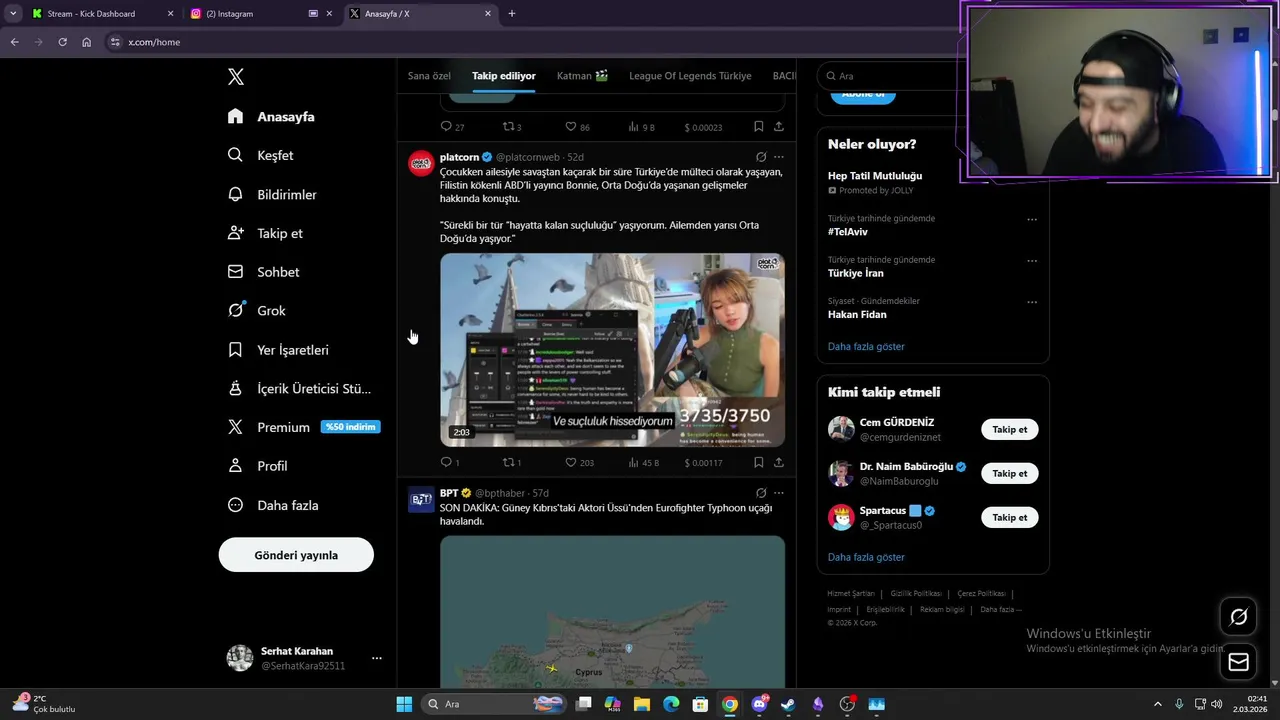The width and height of the screenshot is (1280, 720).
Task: Switch to Katman tab
Action: point(582,76)
